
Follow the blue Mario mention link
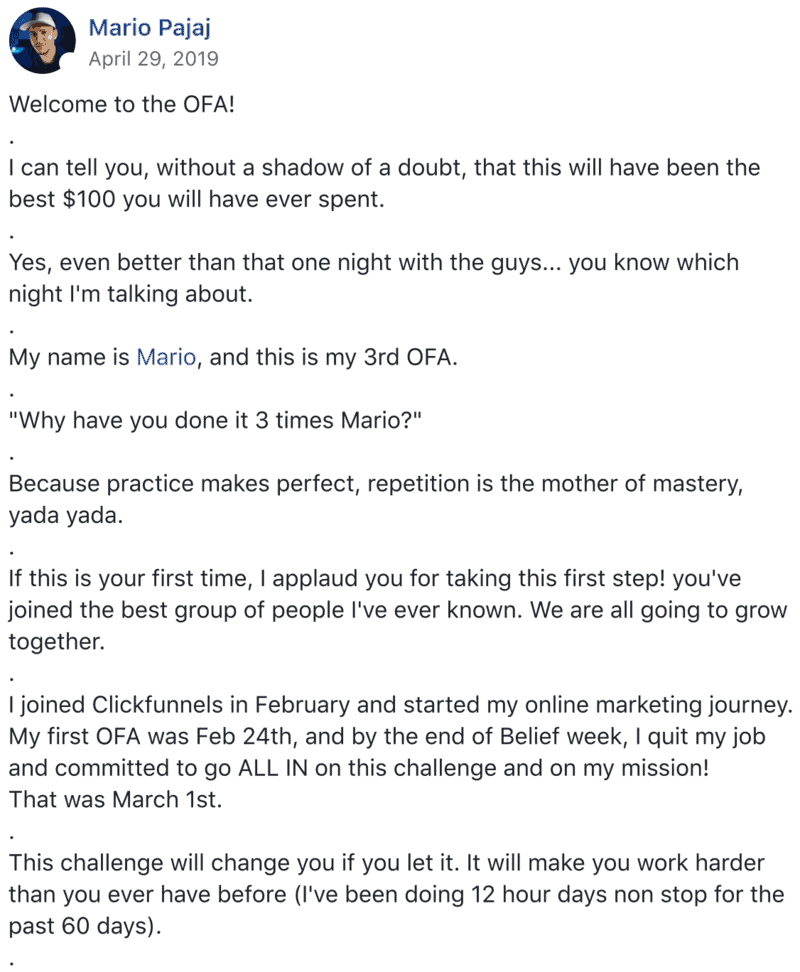coord(166,358)
